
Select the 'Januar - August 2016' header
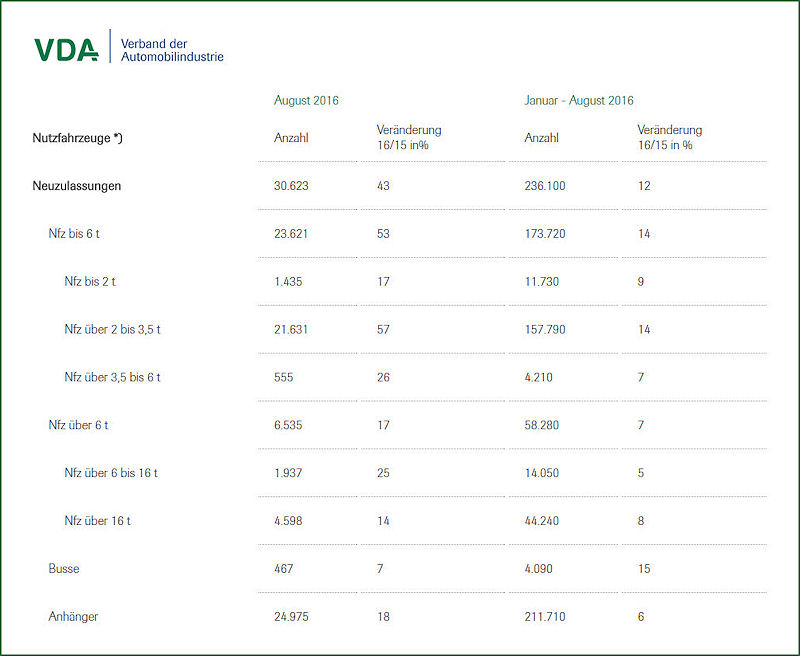pyautogui.click(x=579, y=100)
